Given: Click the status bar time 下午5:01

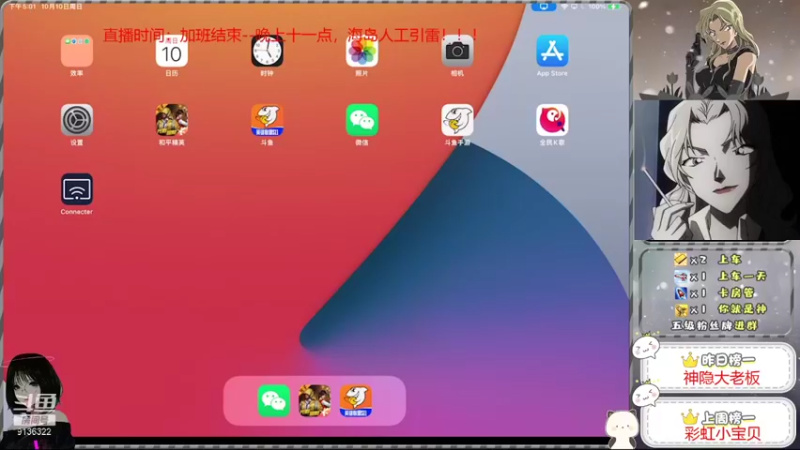Looking at the screenshot, I should point(22,7).
